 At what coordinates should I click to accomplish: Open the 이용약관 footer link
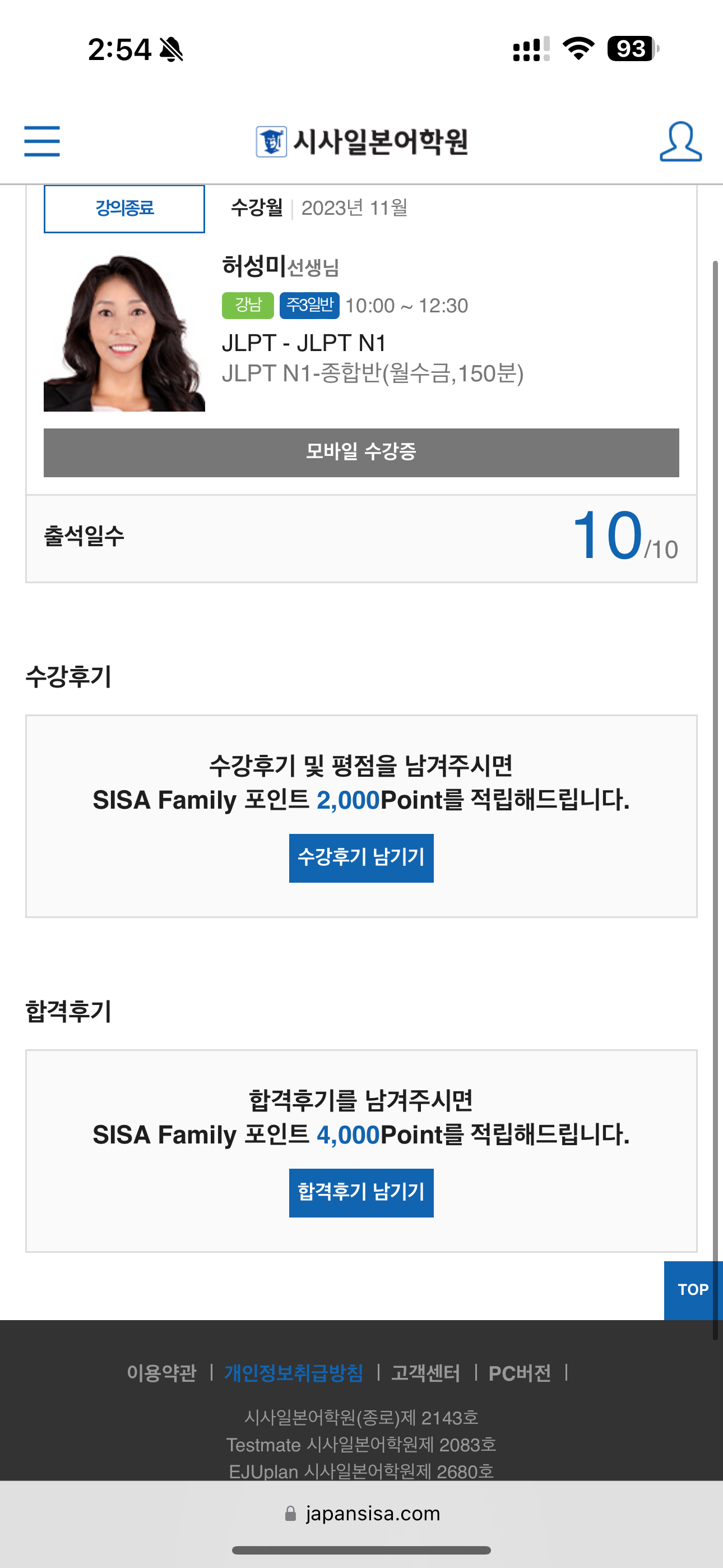161,1373
